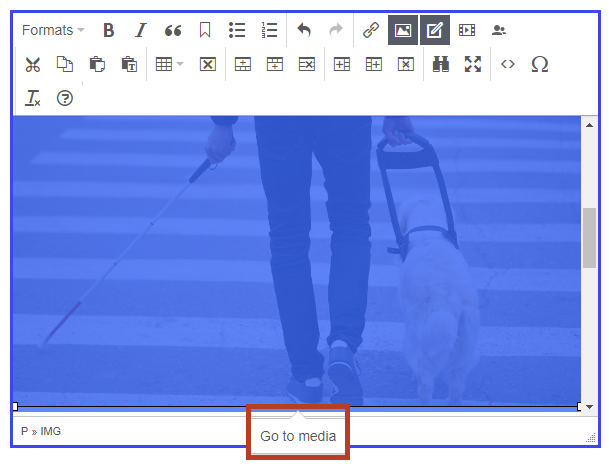Image resolution: width=609 pixels, height=470 pixels.
Task: Click the insert image button
Action: coord(403,30)
